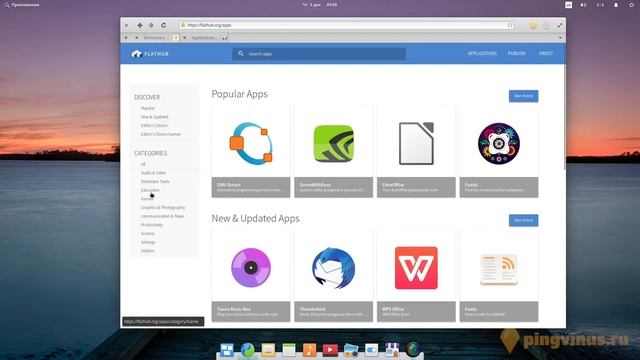Open APPLICATIONS in Flathub navigation
Viewport: 640px width, 360px height.
482,53
